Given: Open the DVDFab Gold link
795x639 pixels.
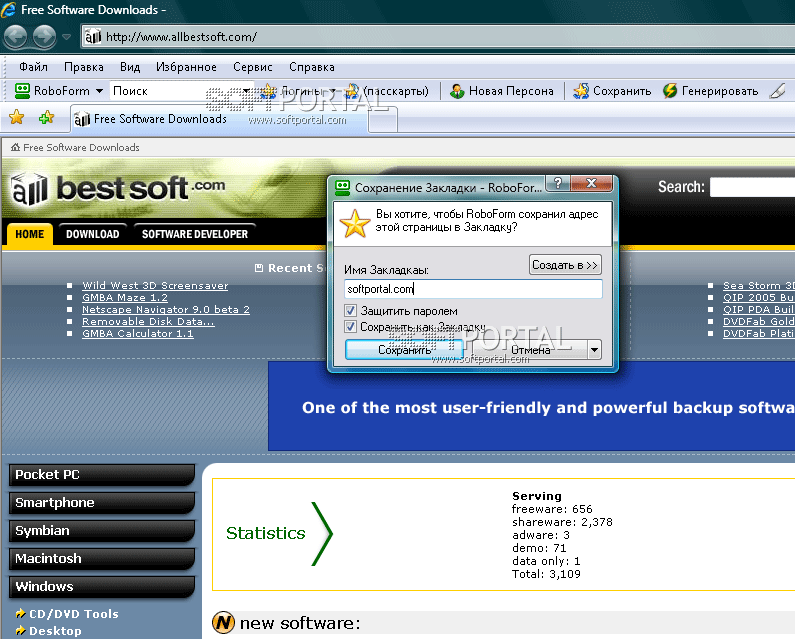Looking at the screenshot, I should 758,322.
